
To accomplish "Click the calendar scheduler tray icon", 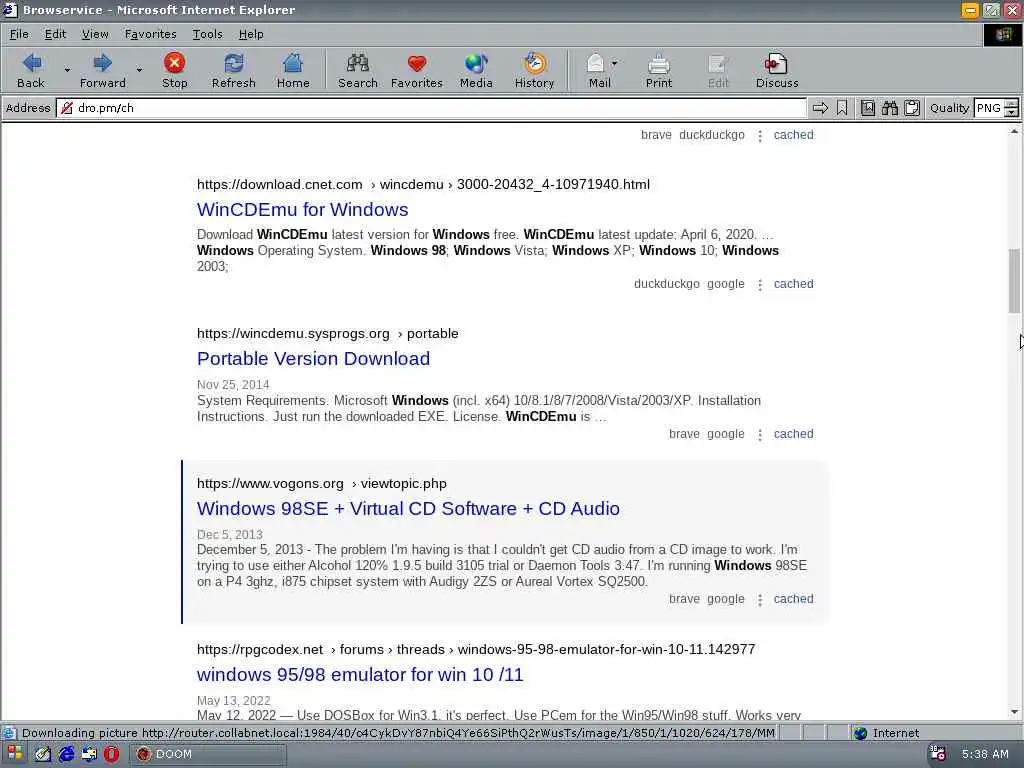I will coord(938,754).
